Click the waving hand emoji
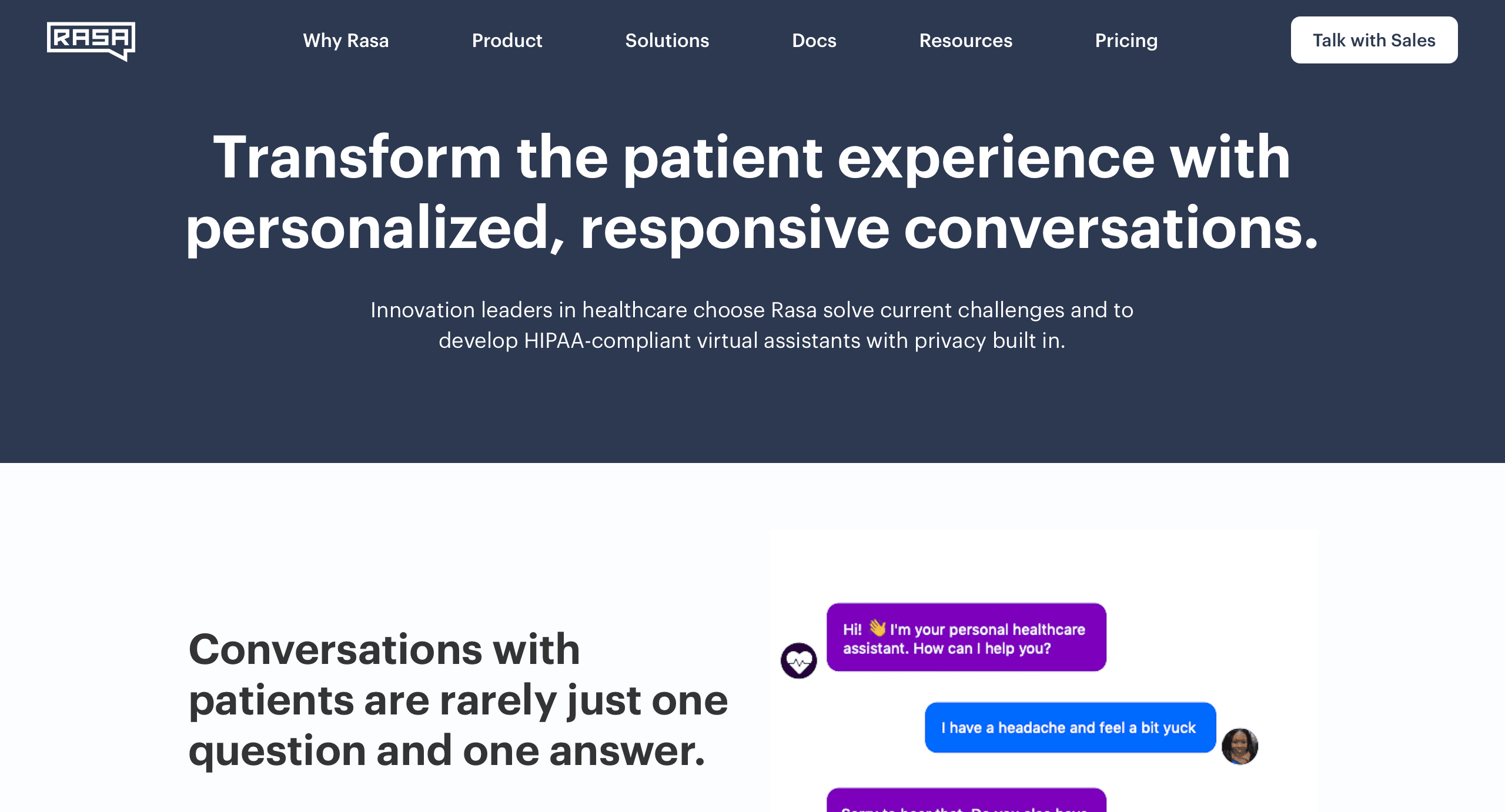 pyautogui.click(x=877, y=628)
